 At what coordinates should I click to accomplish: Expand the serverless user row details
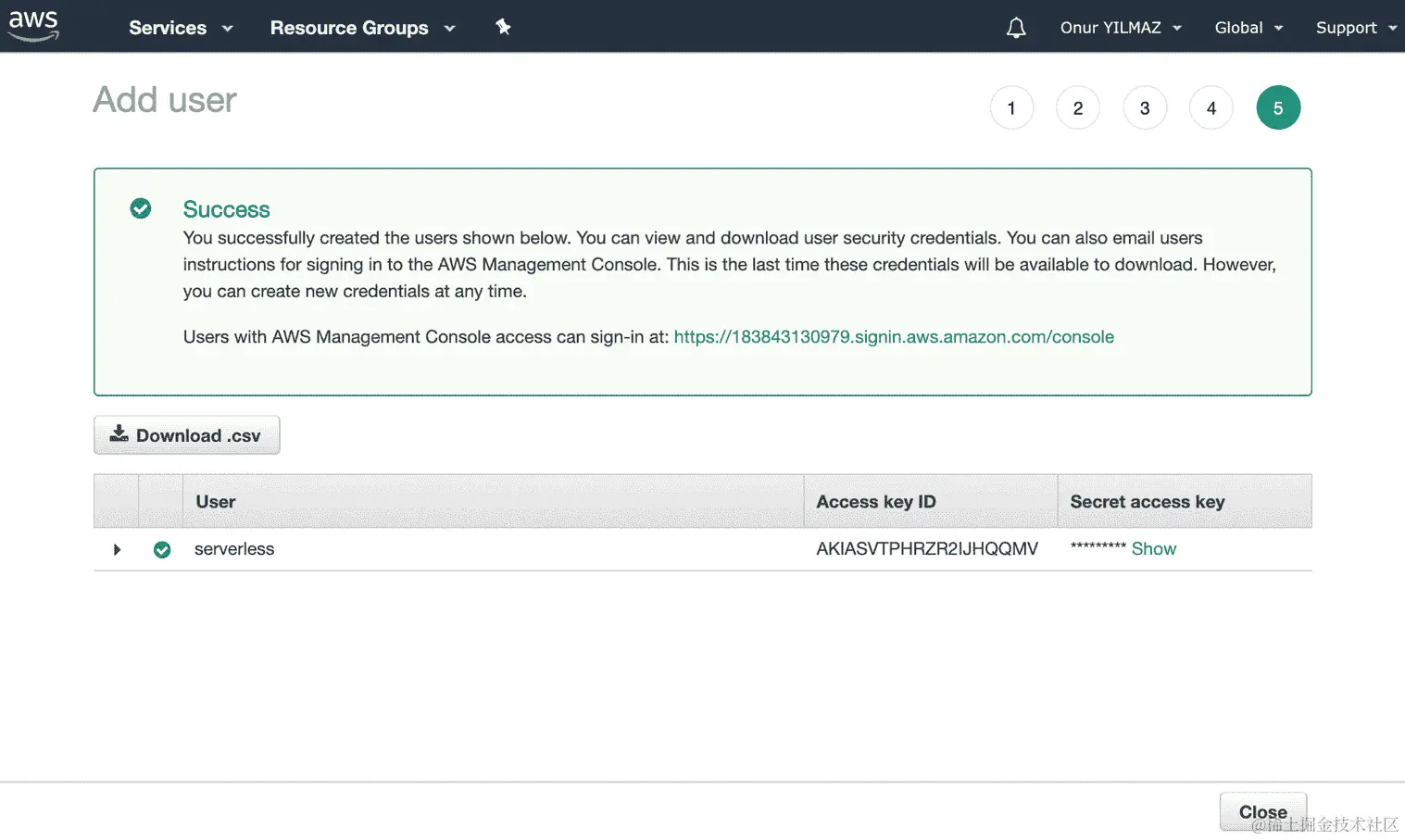(x=116, y=549)
